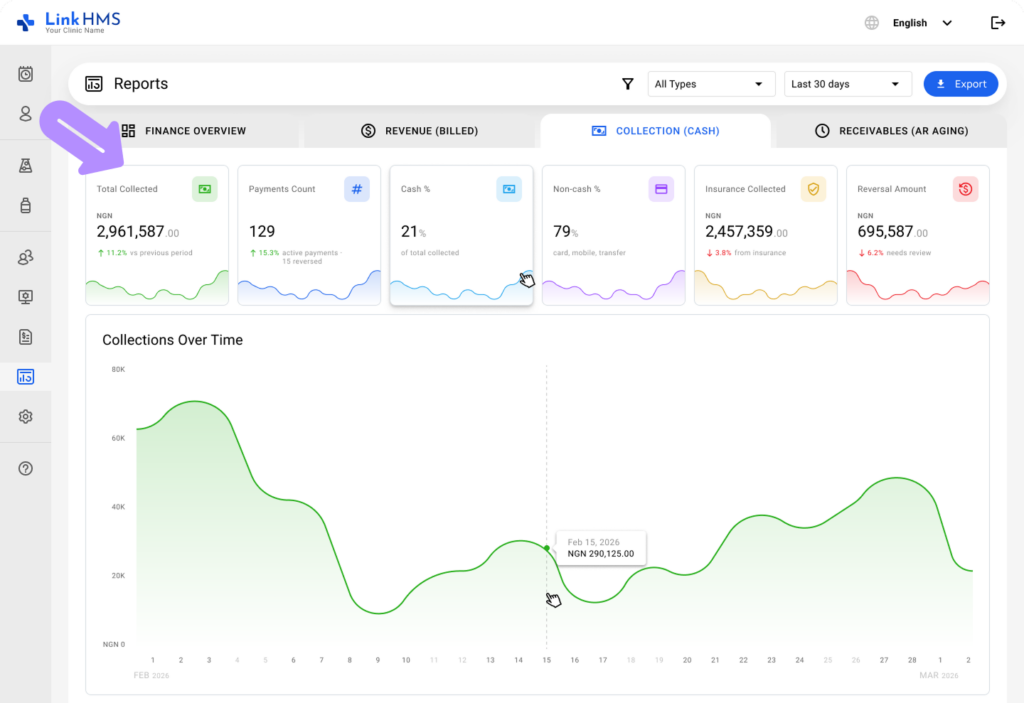The image size is (1024, 703).
Task: Click the 3.8% from insurance text
Action: tap(745, 253)
